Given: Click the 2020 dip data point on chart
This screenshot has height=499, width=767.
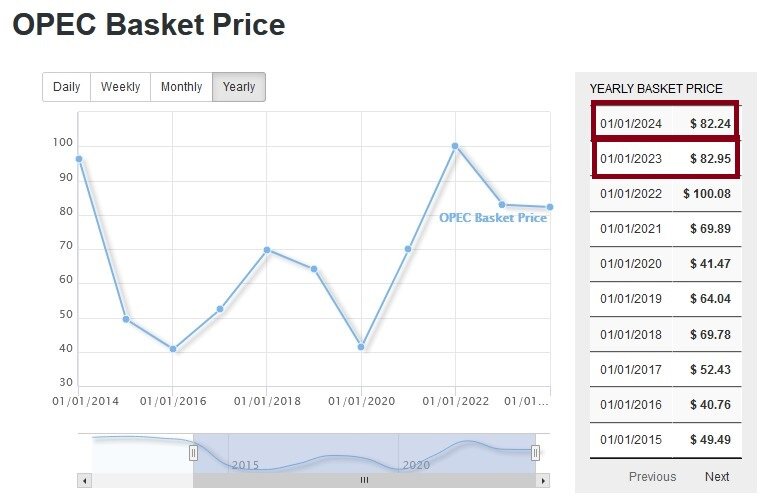Looking at the screenshot, I should [x=361, y=347].
